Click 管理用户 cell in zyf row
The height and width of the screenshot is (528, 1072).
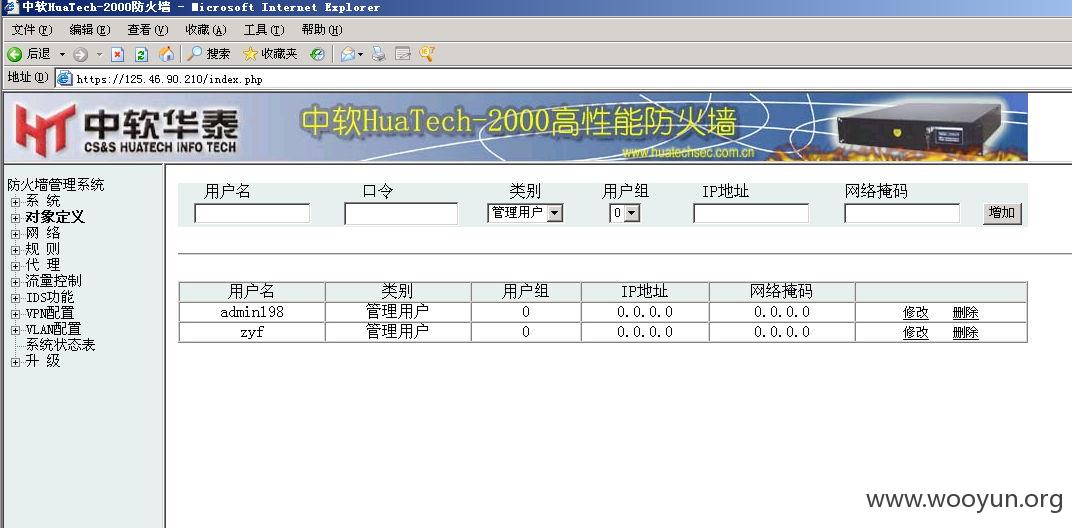398,332
